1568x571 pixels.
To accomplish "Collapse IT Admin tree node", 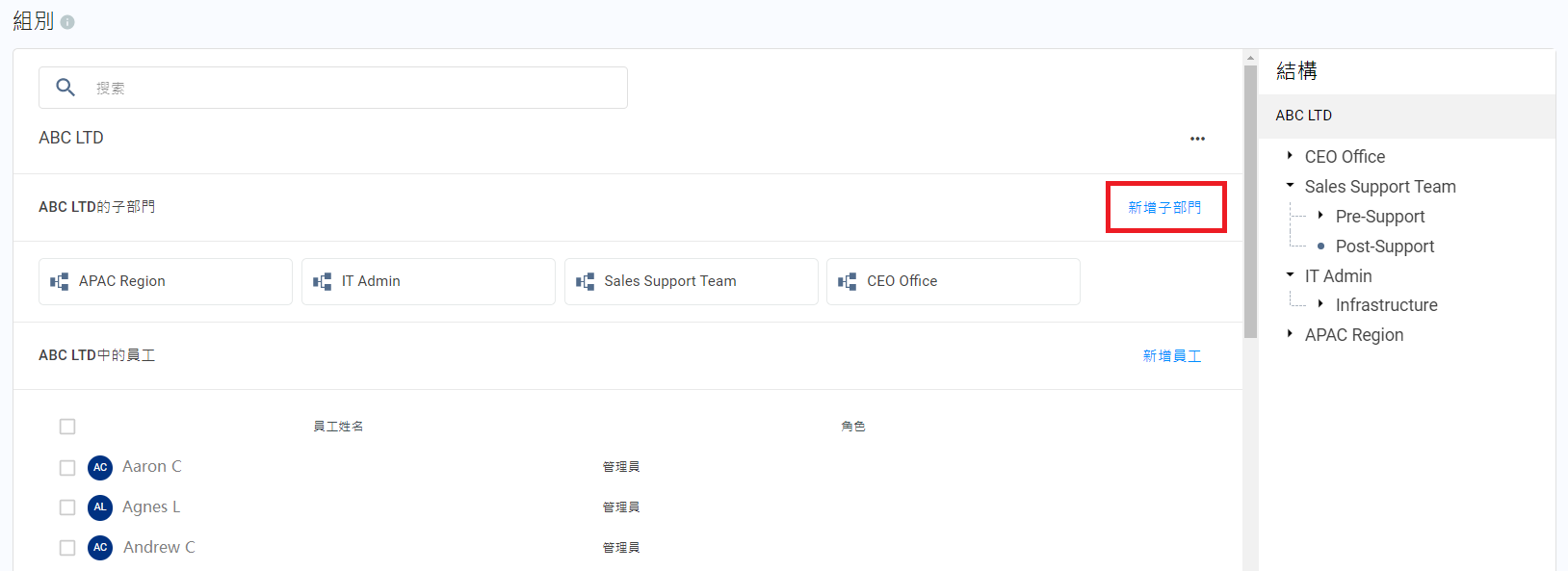I will (1290, 275).
